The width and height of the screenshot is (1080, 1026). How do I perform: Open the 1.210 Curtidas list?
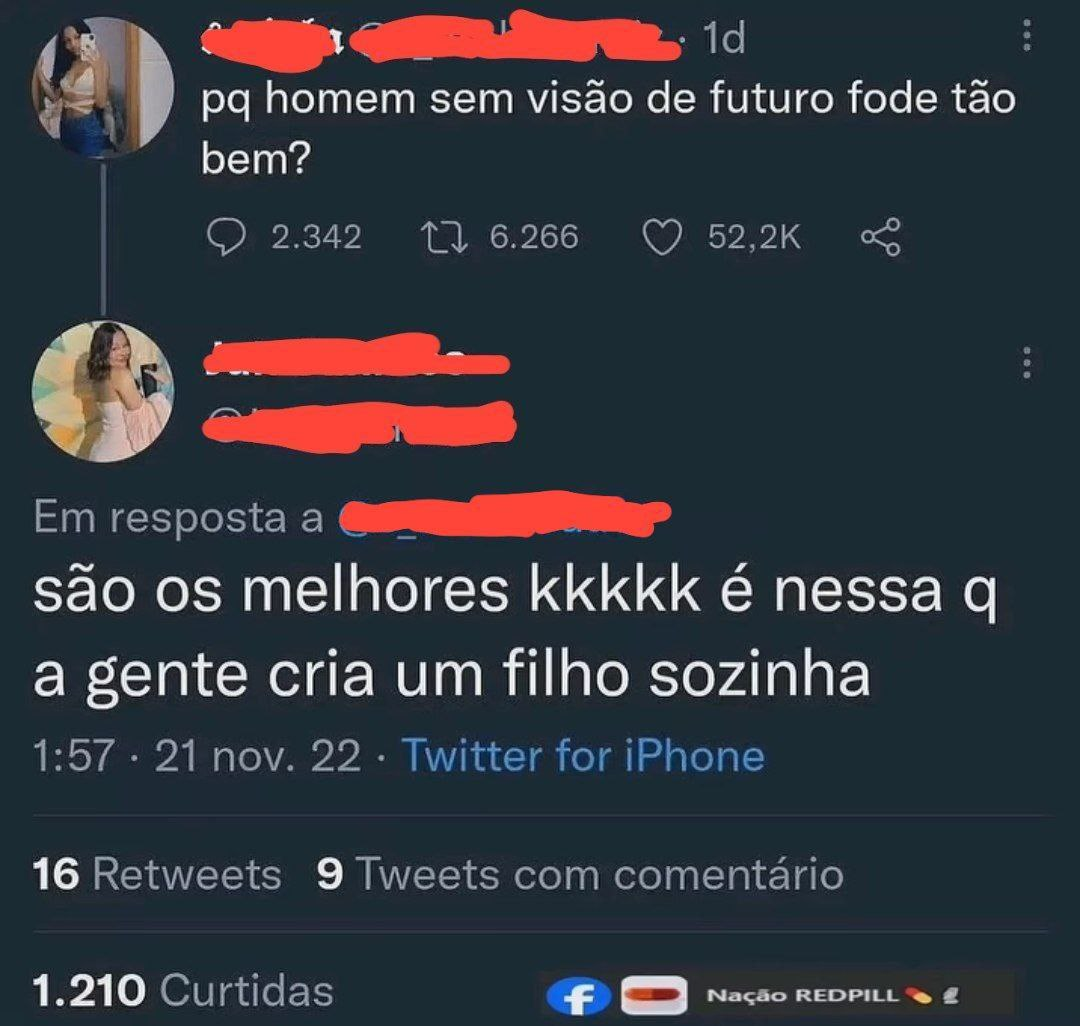coord(183,990)
